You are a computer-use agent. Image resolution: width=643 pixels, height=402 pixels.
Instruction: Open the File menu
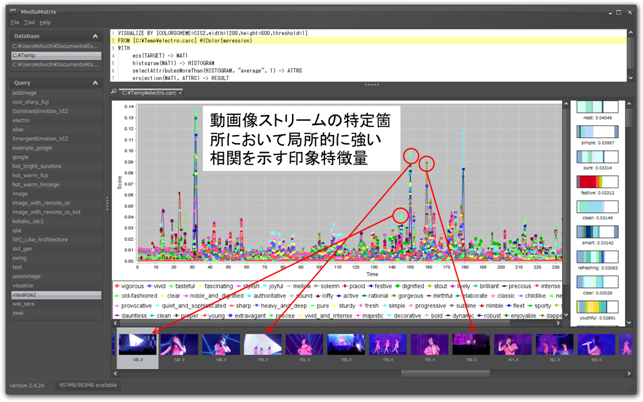click(15, 21)
